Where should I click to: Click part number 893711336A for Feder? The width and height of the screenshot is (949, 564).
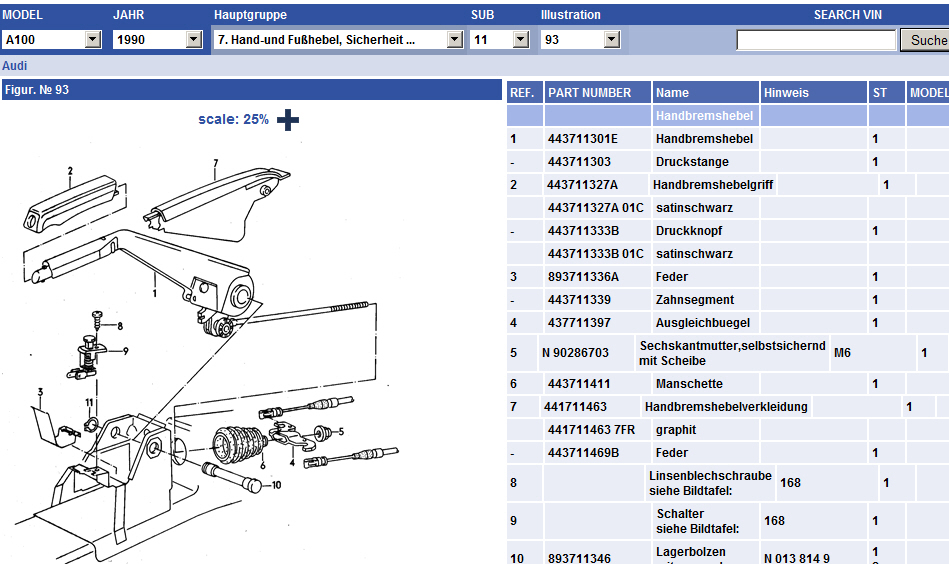click(583, 277)
